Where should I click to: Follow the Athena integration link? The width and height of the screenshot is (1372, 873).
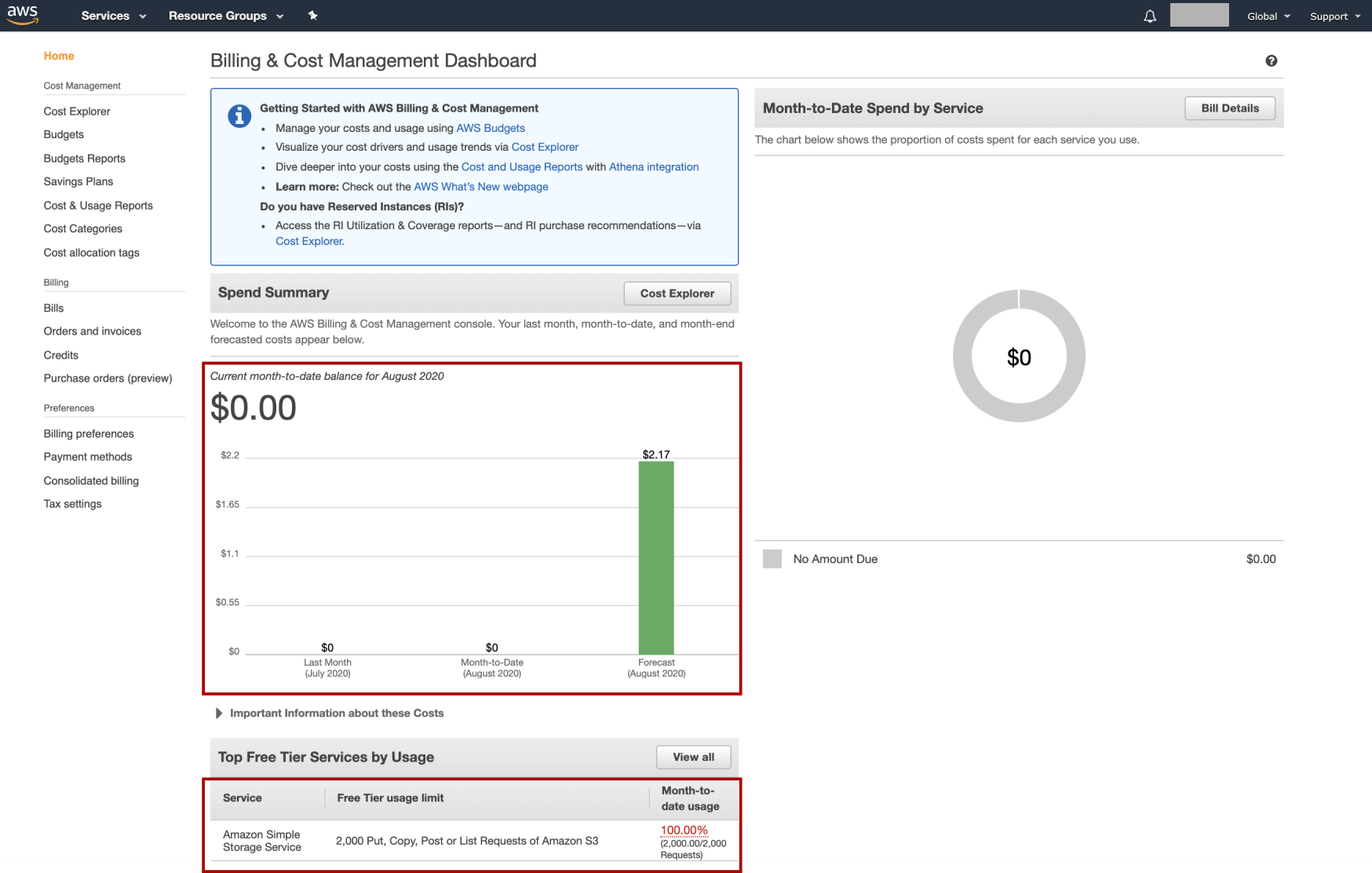[x=654, y=166]
